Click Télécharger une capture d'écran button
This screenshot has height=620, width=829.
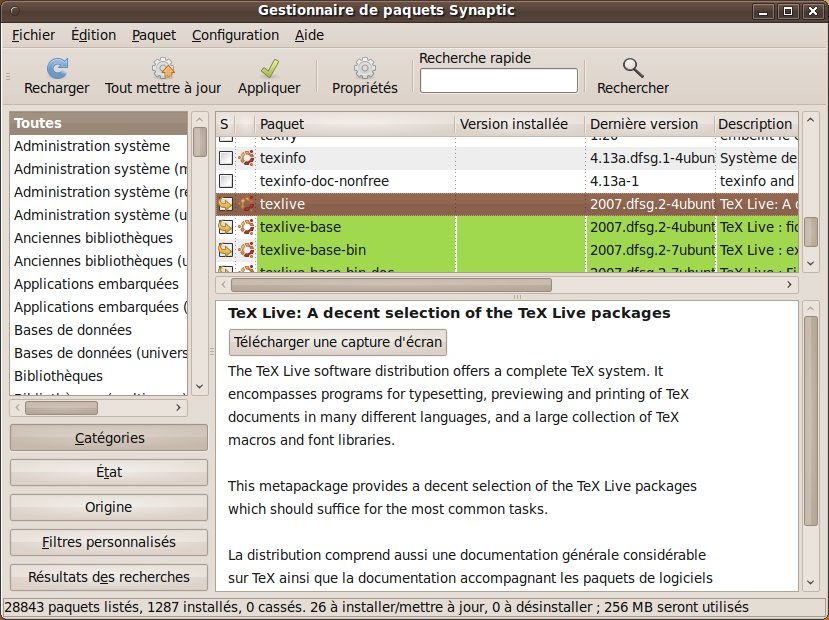coord(338,343)
